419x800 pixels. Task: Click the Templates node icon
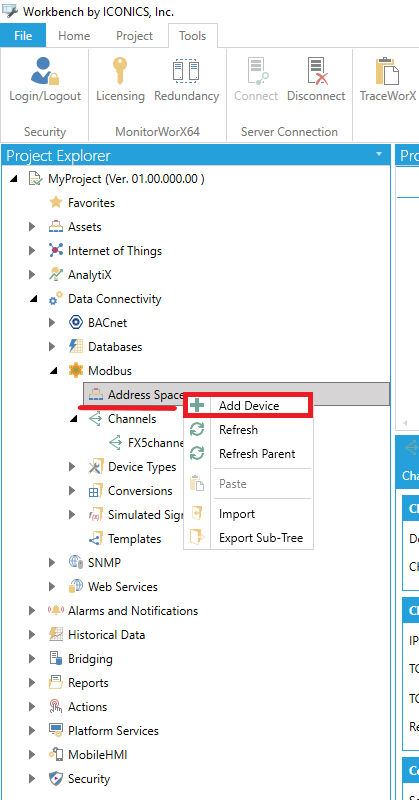pos(95,538)
